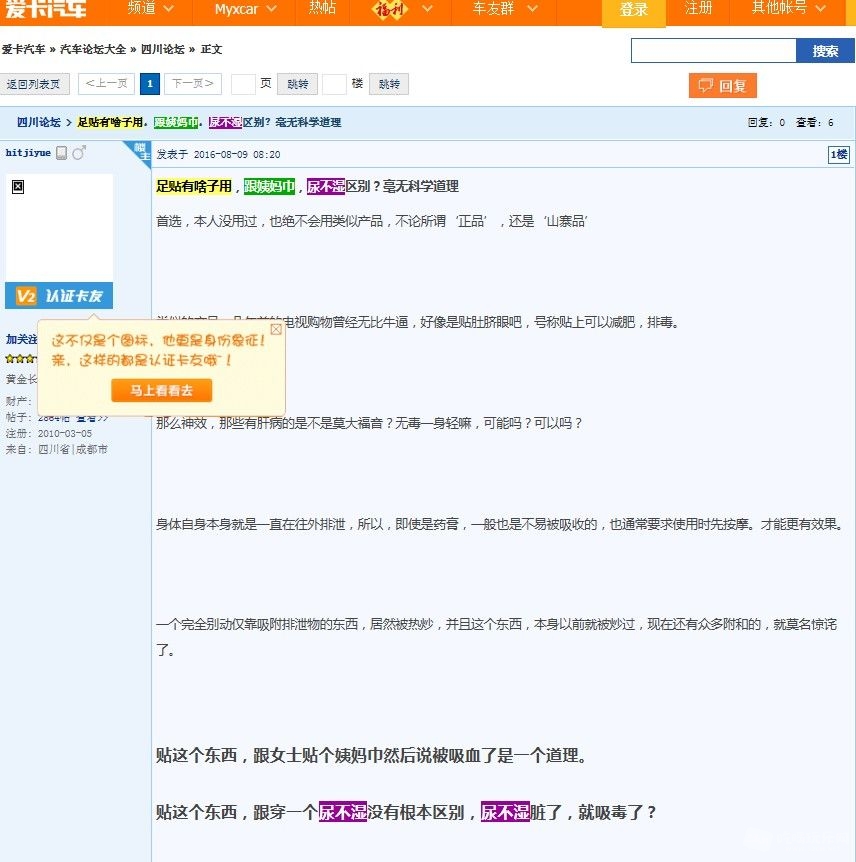This screenshot has height=862, width=856.
Task: Click the gold star rating icons
Action: click(21, 359)
